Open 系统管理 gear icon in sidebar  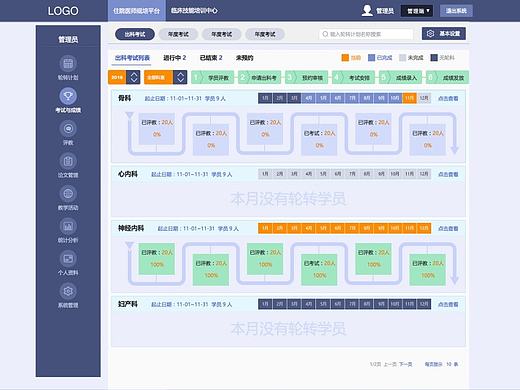pos(68,291)
